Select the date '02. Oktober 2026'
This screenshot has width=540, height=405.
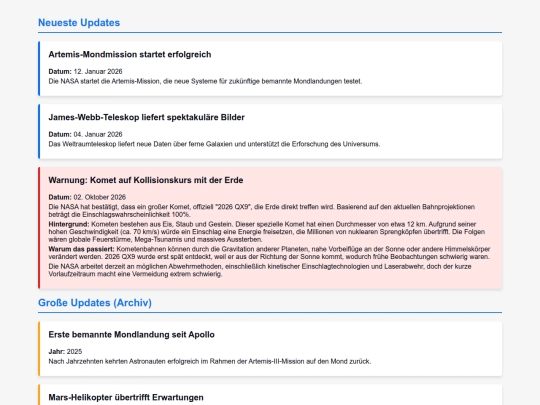pos(100,197)
